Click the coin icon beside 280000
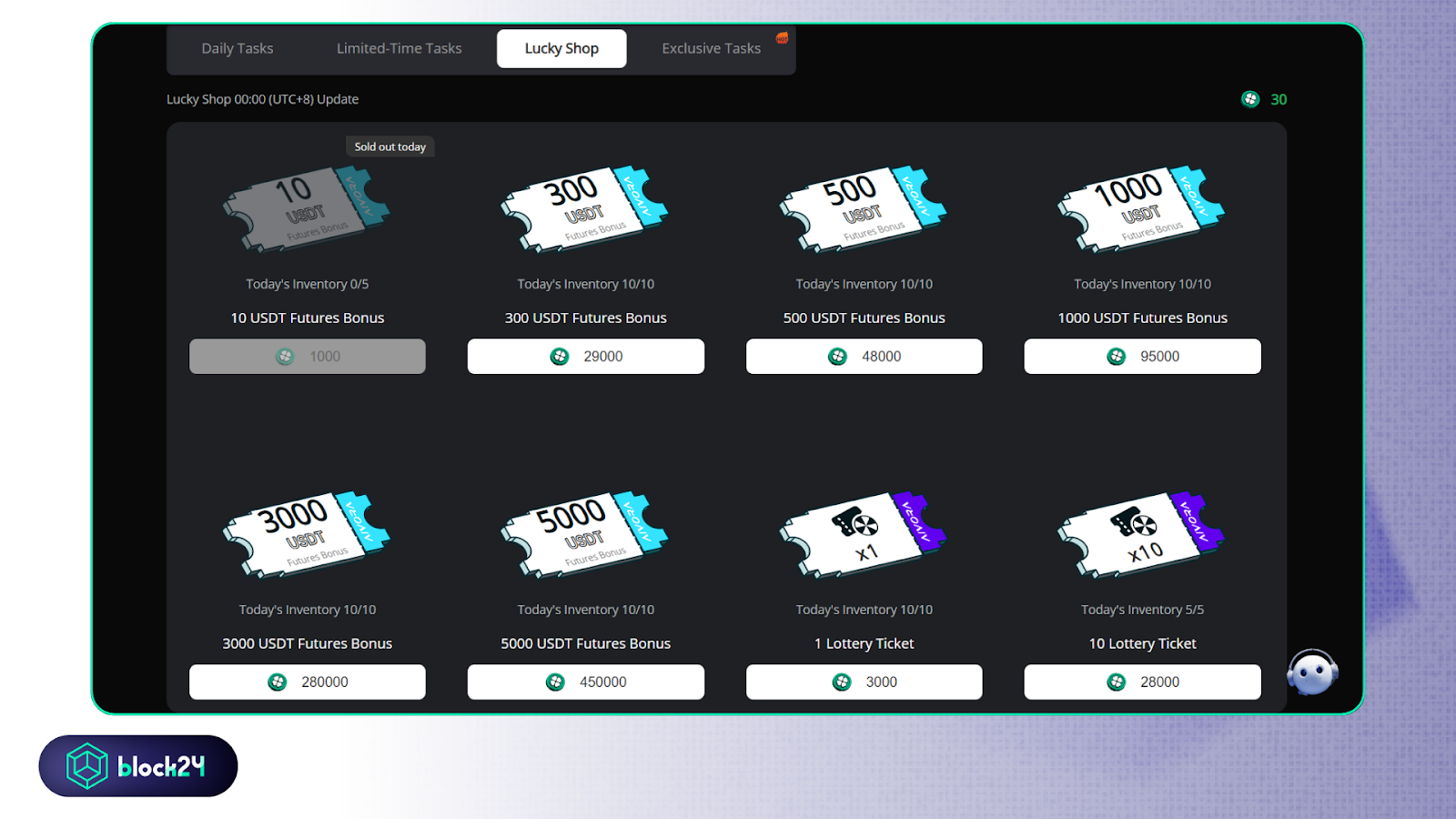This screenshot has height=819, width=1456. click(x=278, y=682)
